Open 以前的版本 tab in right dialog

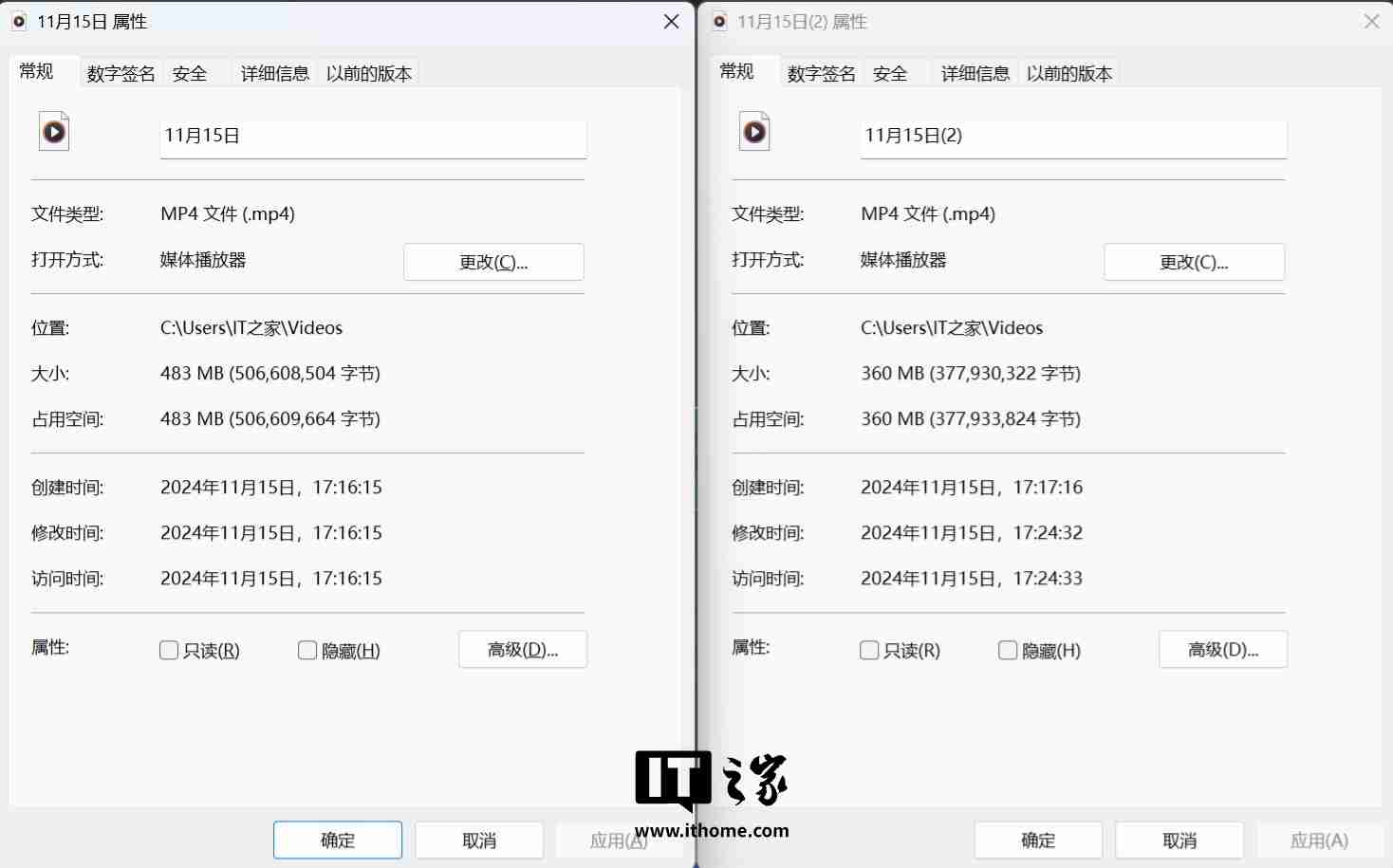(x=1068, y=73)
